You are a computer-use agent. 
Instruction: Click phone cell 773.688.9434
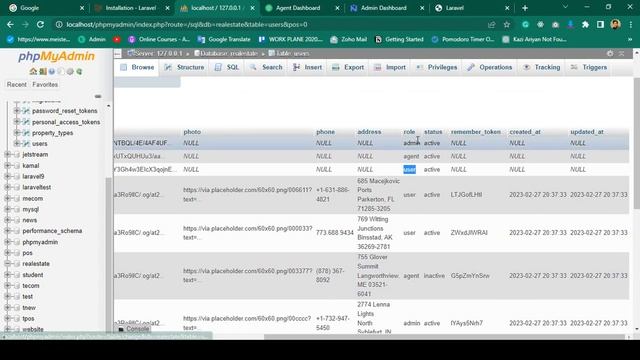335,233
